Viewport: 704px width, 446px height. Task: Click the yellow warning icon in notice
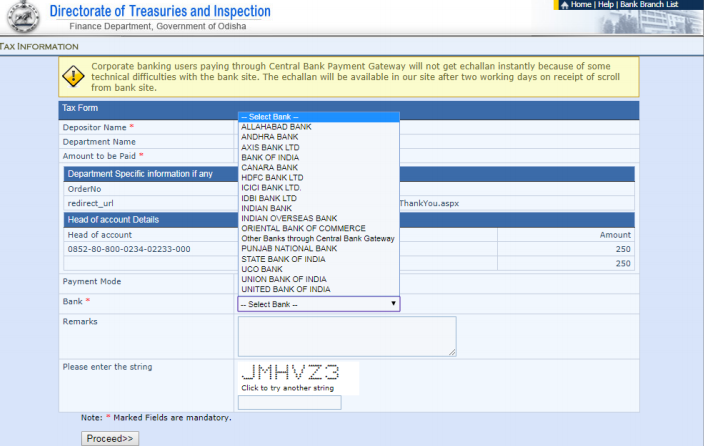coord(73,76)
